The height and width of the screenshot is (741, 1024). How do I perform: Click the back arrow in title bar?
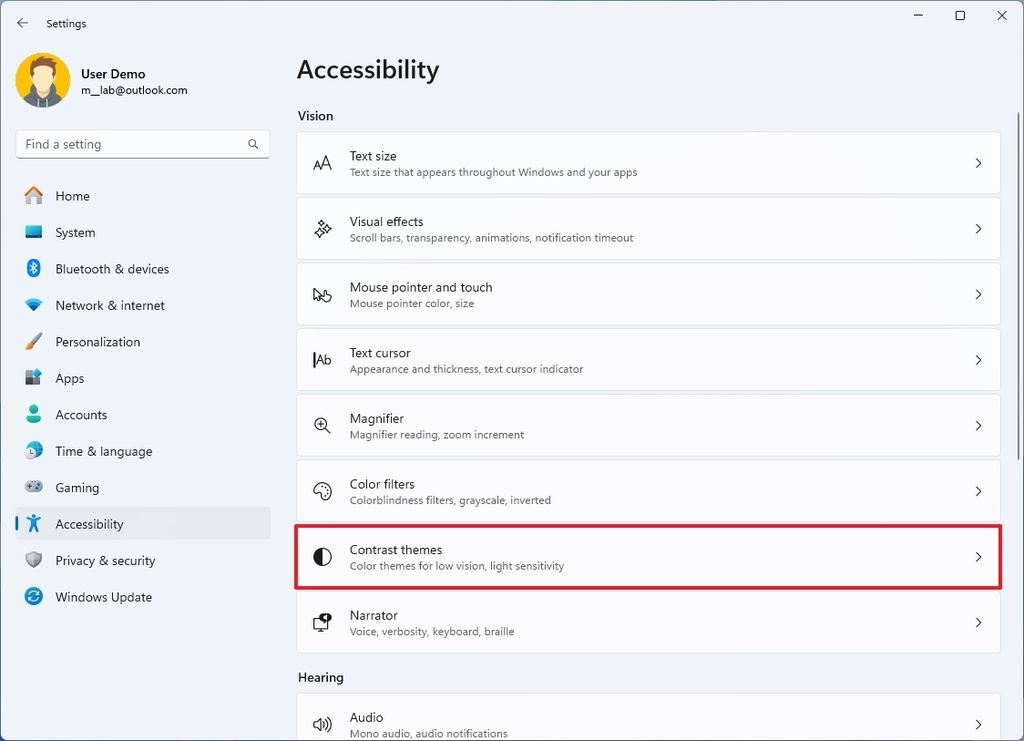coord(23,23)
